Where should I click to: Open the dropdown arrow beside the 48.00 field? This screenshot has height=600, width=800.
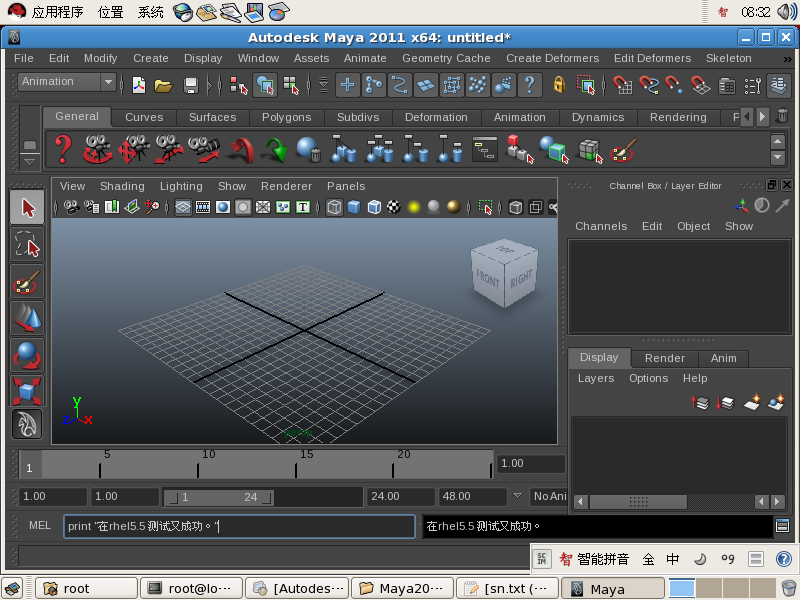[517, 496]
